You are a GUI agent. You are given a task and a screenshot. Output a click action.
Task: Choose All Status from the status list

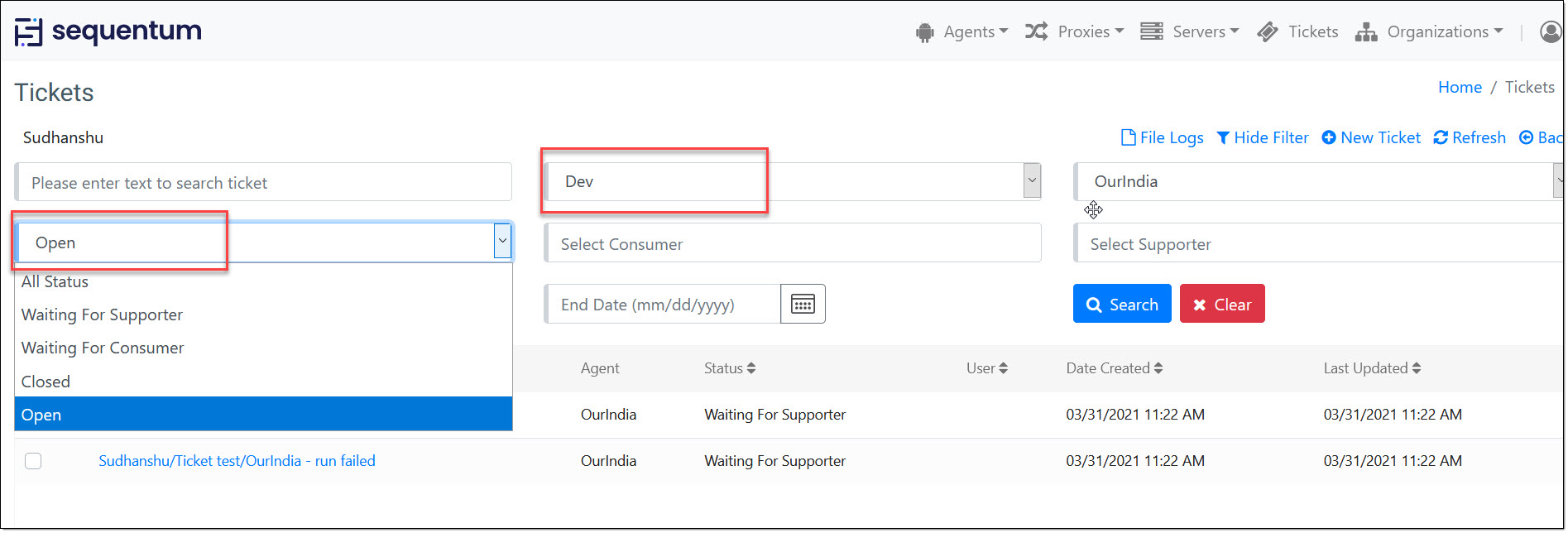pyautogui.click(x=263, y=281)
